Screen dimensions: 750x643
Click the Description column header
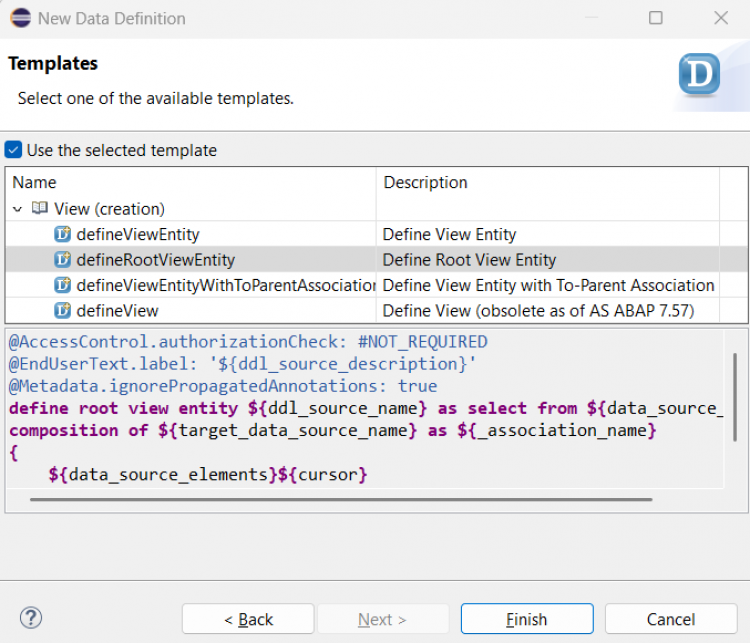pyautogui.click(x=425, y=182)
